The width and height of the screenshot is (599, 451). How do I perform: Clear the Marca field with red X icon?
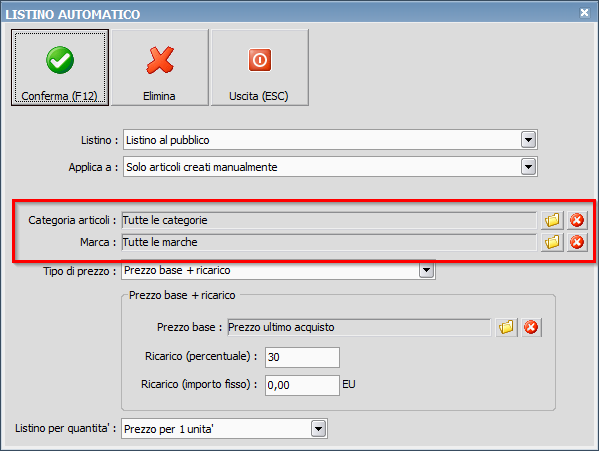pyautogui.click(x=577, y=242)
